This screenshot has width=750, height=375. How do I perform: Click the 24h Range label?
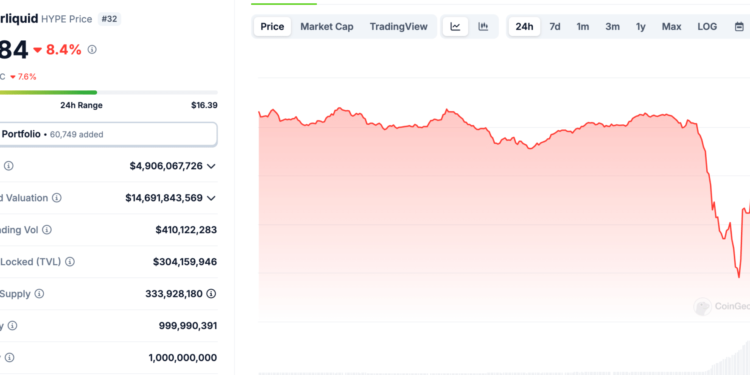[81, 105]
